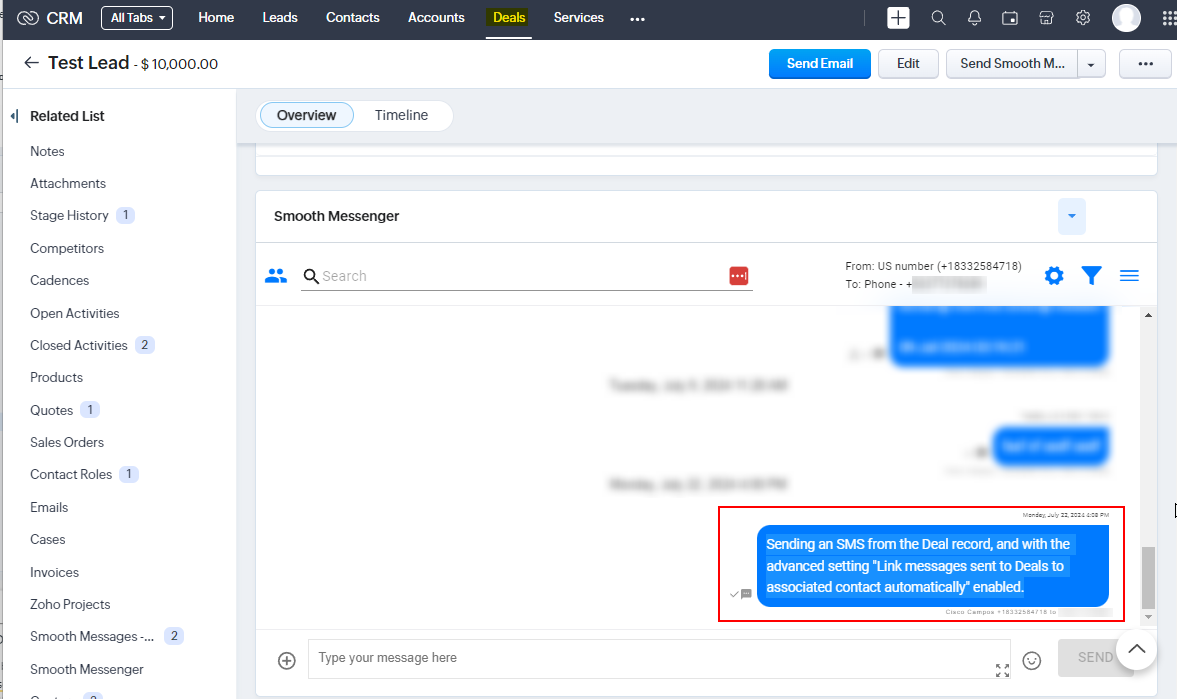Click the Zoho CRM logo
Viewport: 1177px width, 699px height.
click(x=50, y=18)
